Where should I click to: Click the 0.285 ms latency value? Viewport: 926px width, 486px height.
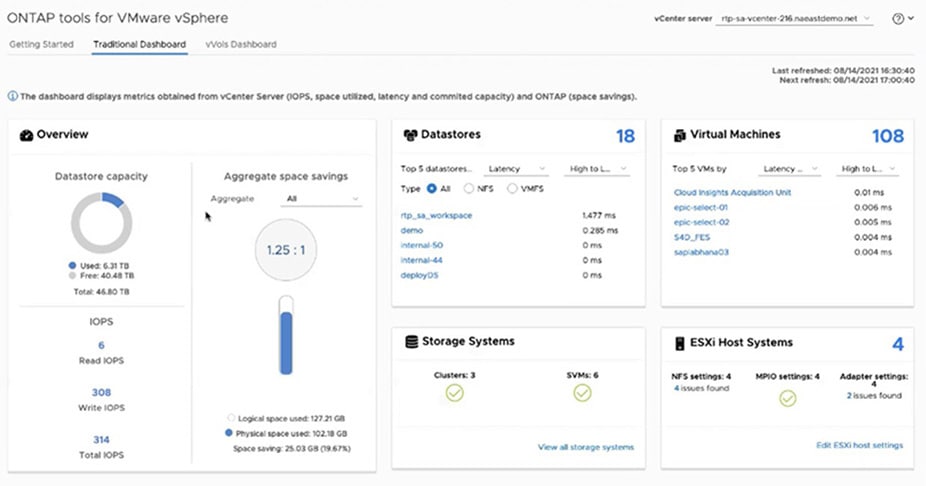600,230
